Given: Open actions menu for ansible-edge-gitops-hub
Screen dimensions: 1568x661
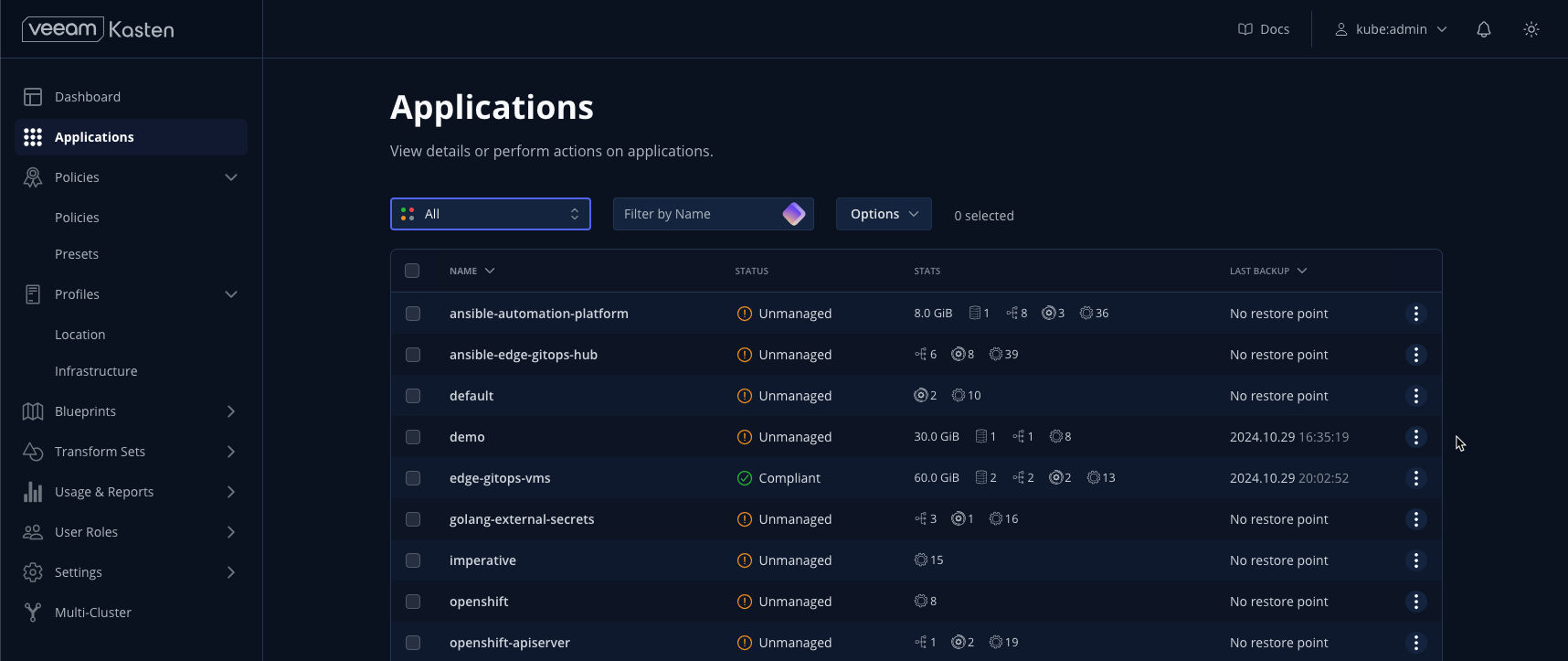Looking at the screenshot, I should pyautogui.click(x=1416, y=355).
